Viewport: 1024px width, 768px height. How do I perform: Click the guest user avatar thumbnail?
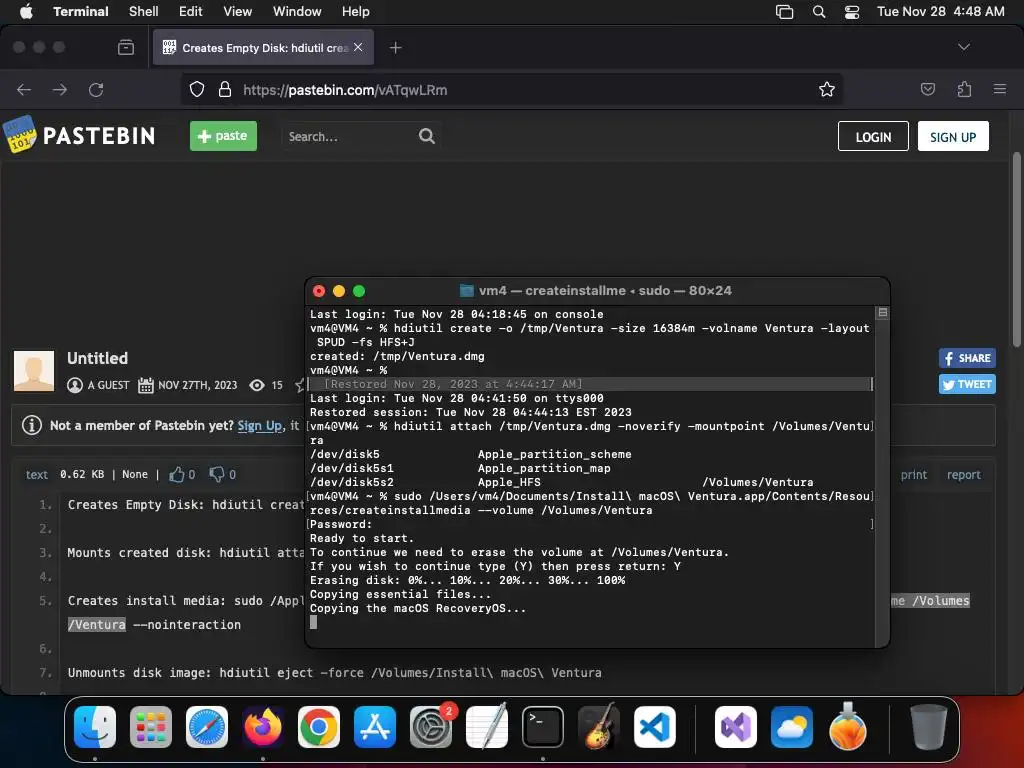point(34,370)
